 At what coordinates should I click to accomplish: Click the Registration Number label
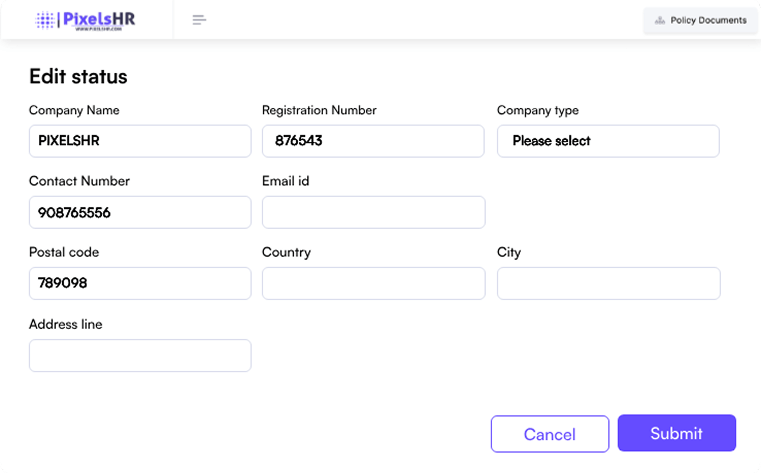pos(318,110)
